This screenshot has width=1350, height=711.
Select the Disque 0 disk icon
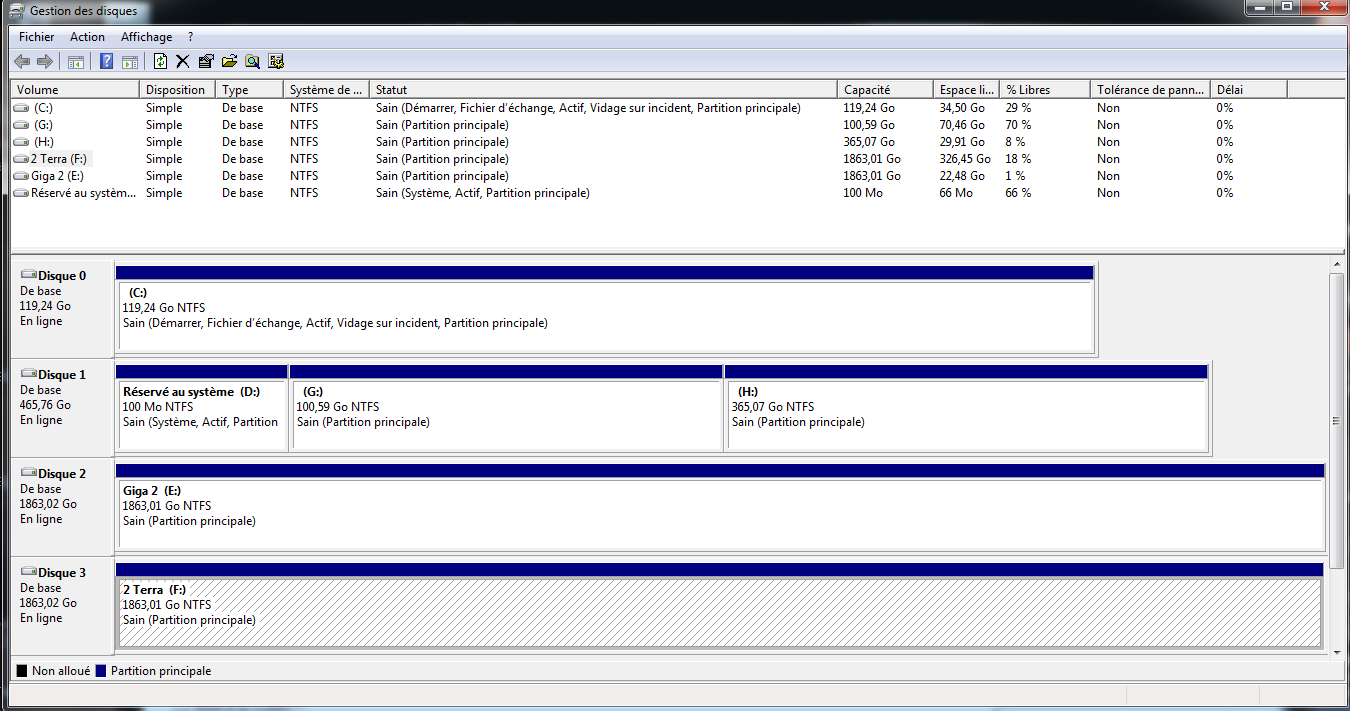pos(28,275)
